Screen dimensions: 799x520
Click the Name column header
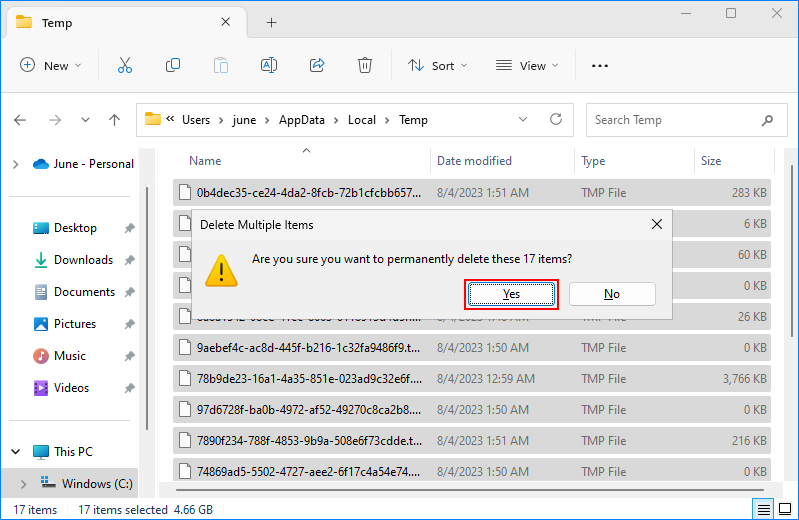[x=205, y=161]
